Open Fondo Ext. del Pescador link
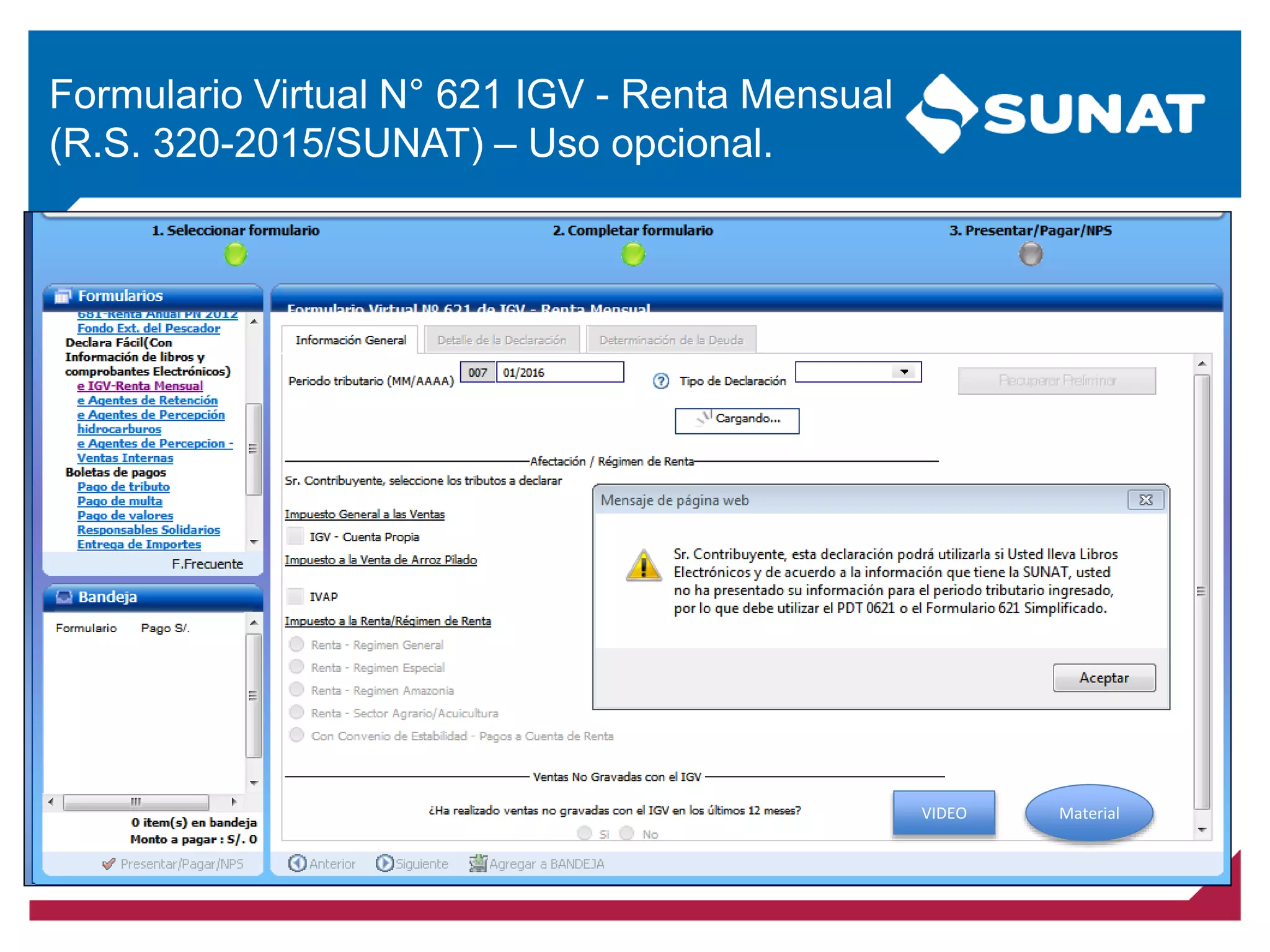Viewport: 1270px width, 952px height. pyautogui.click(x=148, y=328)
